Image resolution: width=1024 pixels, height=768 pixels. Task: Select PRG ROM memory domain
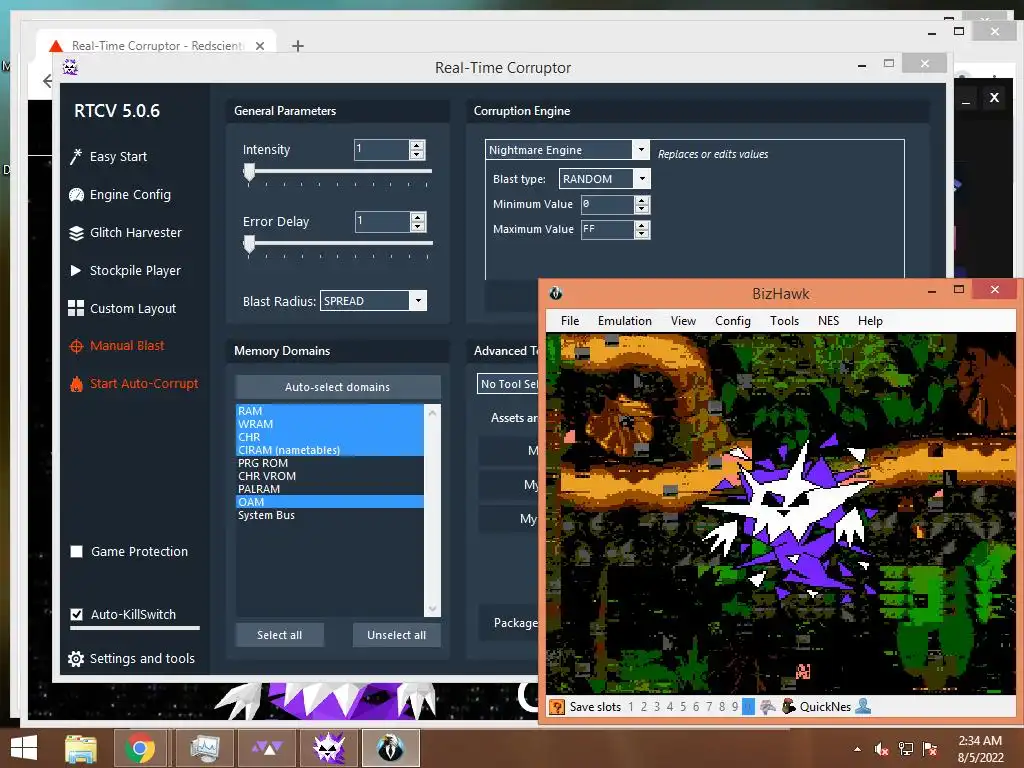pyautogui.click(x=329, y=463)
